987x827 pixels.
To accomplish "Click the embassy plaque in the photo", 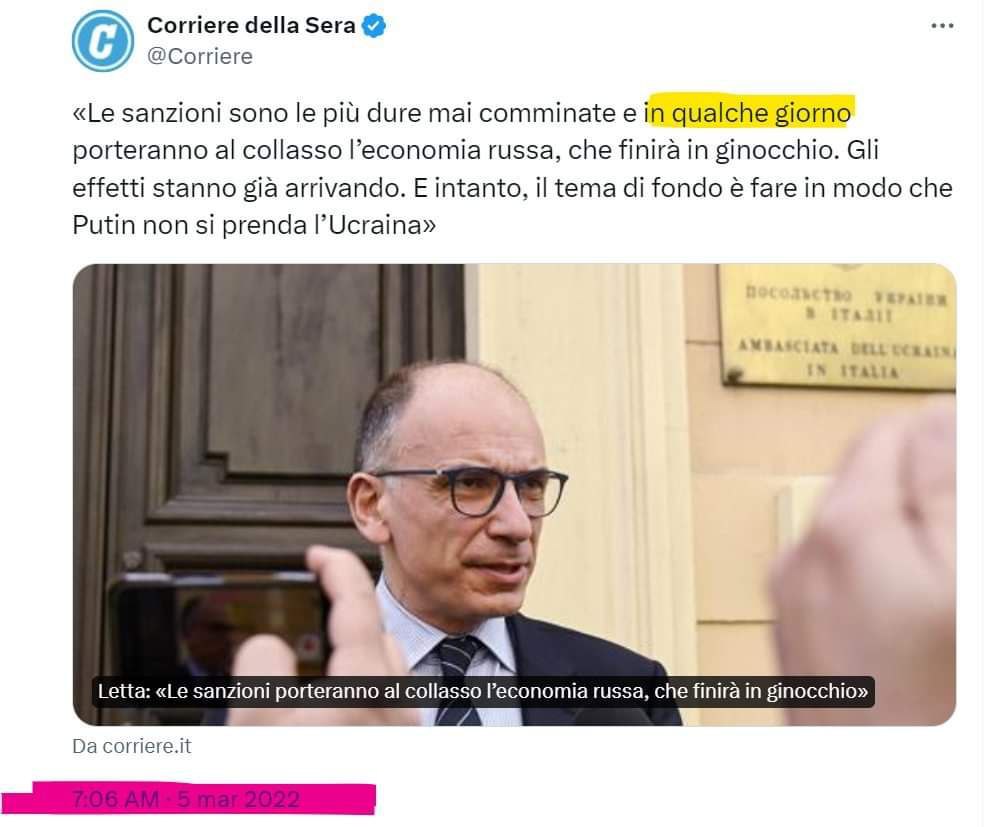I will pyautogui.click(x=837, y=327).
